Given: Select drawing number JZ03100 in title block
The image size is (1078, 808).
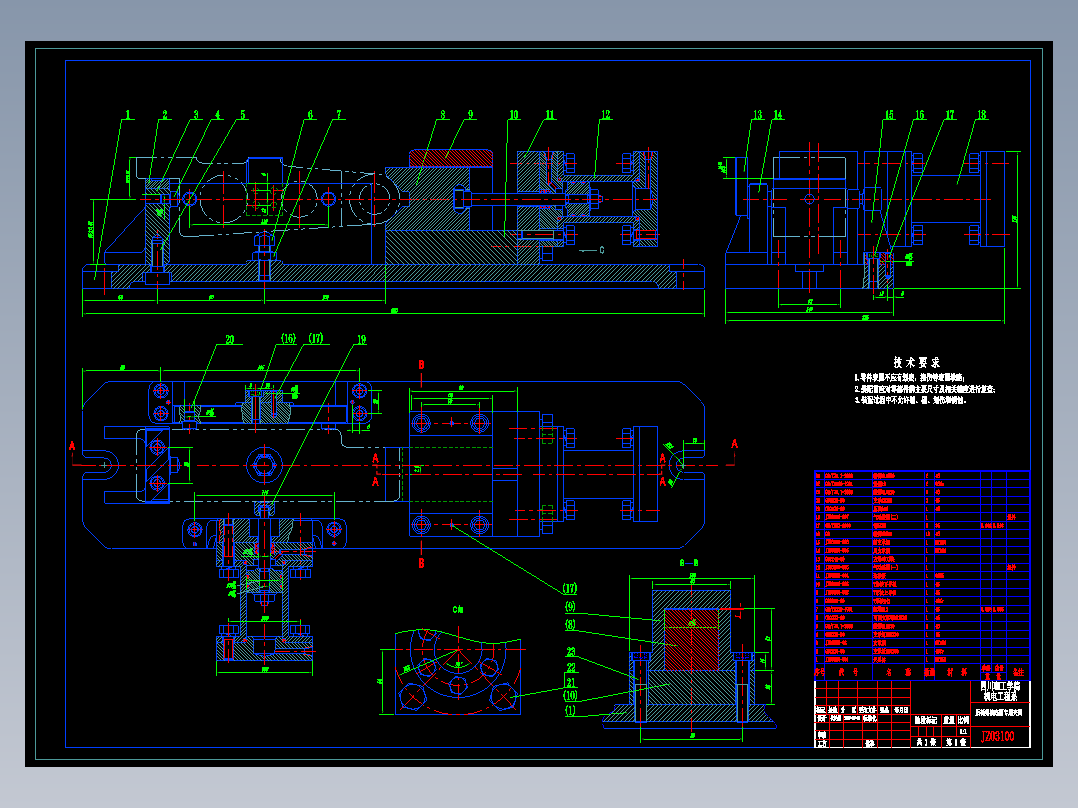Looking at the screenshot, I should [997, 736].
